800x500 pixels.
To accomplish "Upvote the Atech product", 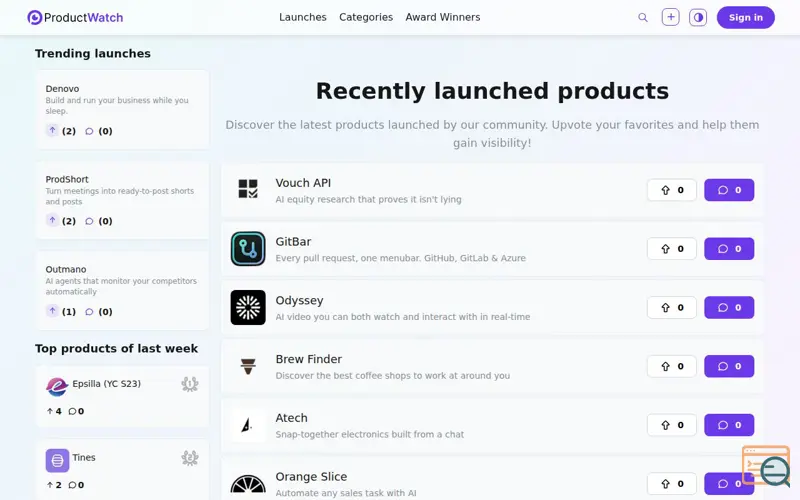I will point(671,424).
